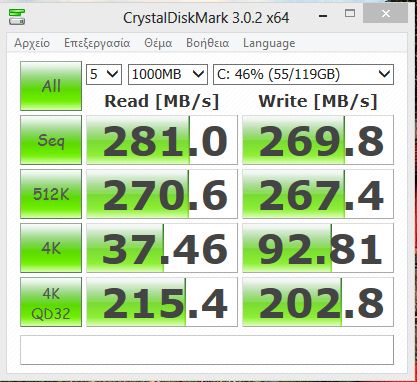The width and height of the screenshot is (417, 382).
Task: Click the 4K read result 37.46
Action: click(162, 248)
